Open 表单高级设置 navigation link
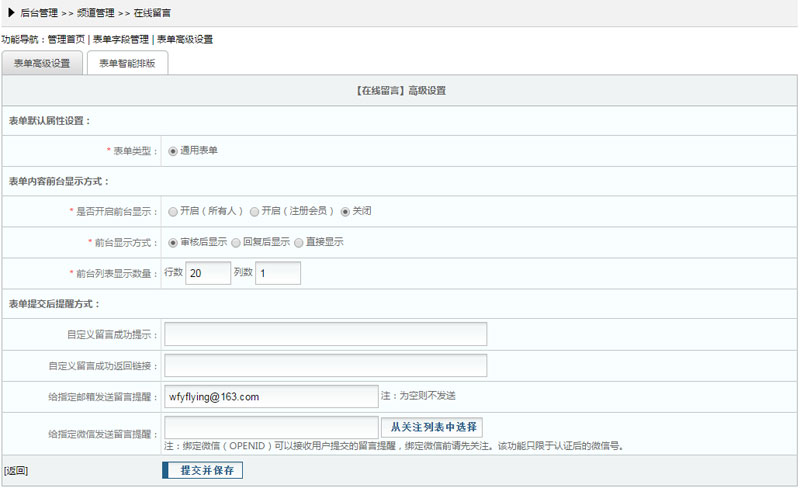Screen dimensions: 800x488 point(185,40)
